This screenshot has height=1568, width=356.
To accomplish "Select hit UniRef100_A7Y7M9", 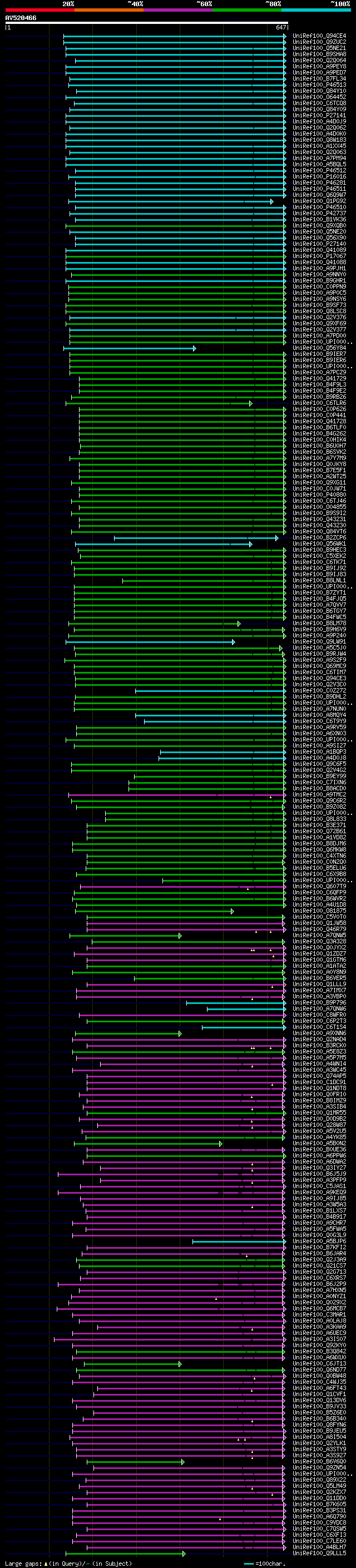I will click(319, 458).
